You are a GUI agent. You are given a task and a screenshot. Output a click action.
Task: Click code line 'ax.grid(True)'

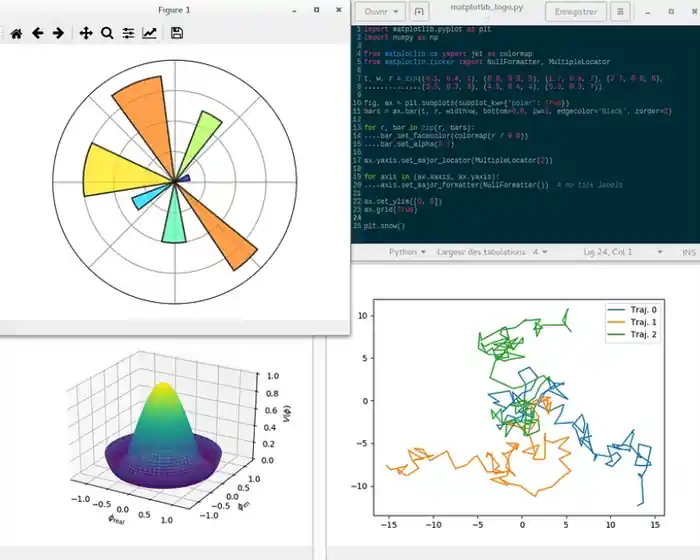[x=391, y=210]
